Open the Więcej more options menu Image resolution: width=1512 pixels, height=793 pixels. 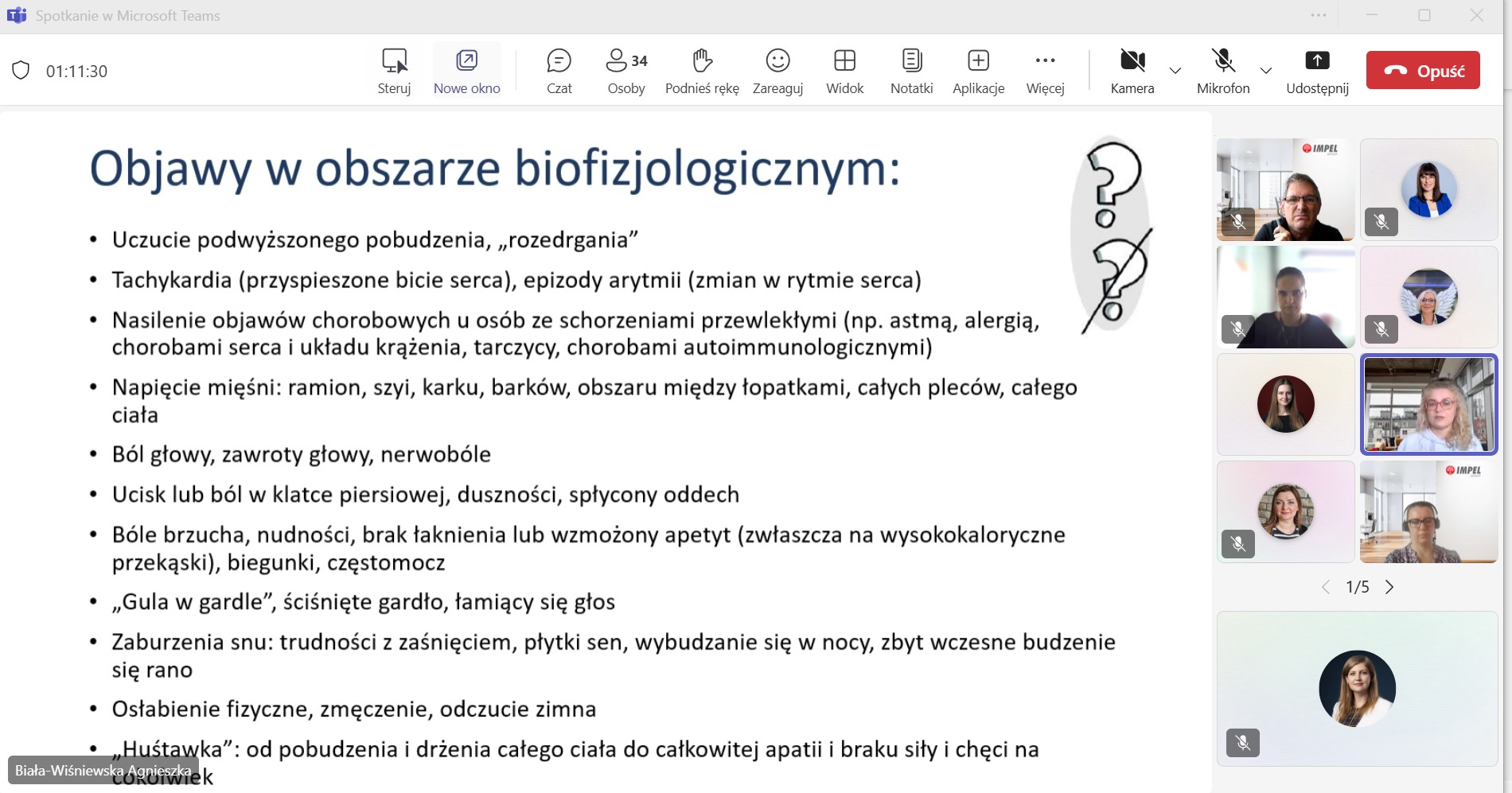(x=1045, y=71)
